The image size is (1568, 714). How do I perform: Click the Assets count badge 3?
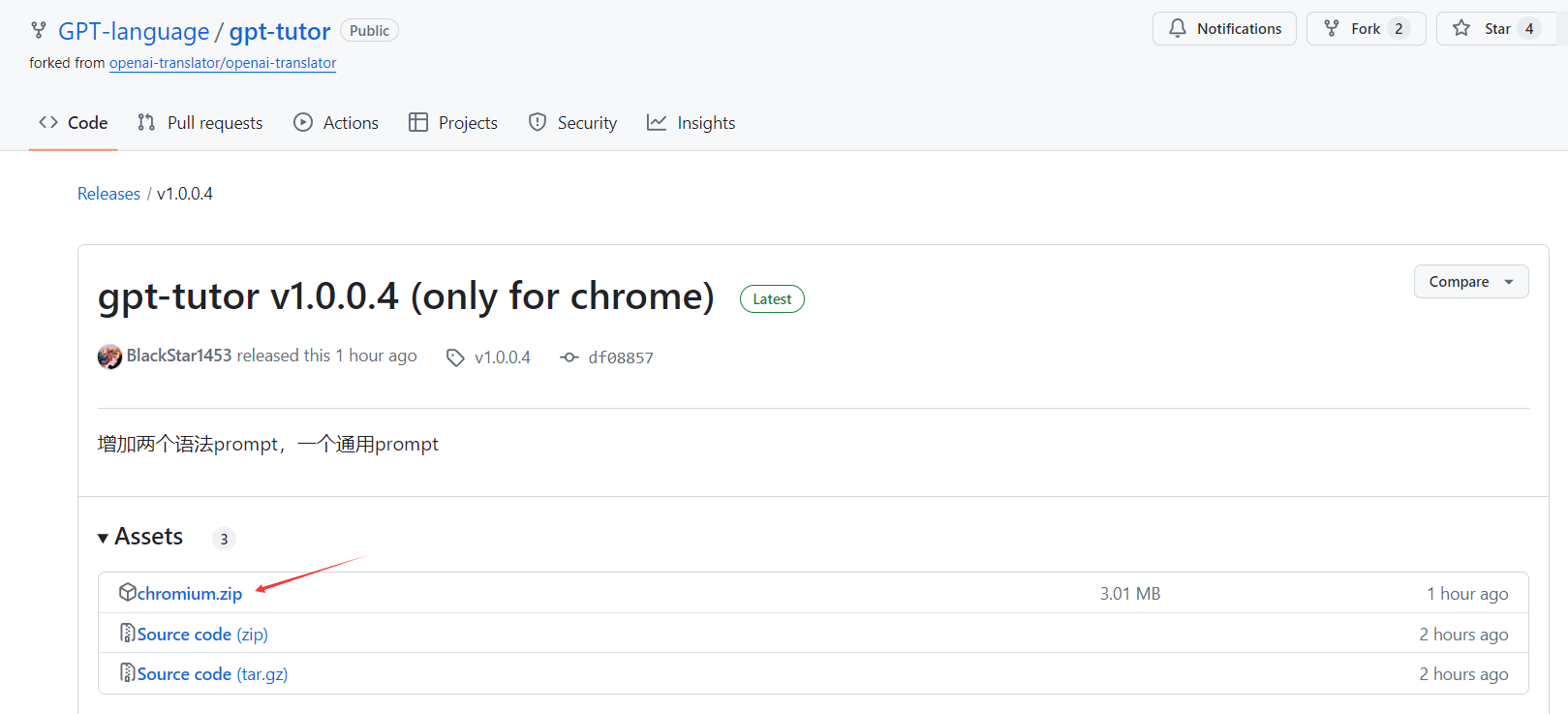[x=224, y=539]
